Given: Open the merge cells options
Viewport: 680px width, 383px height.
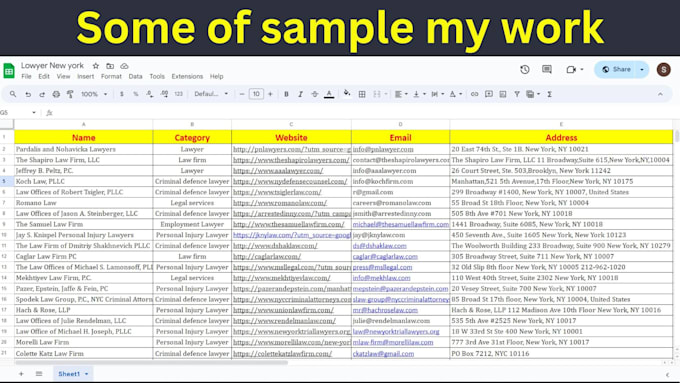Looking at the screenshot, I should [379, 94].
